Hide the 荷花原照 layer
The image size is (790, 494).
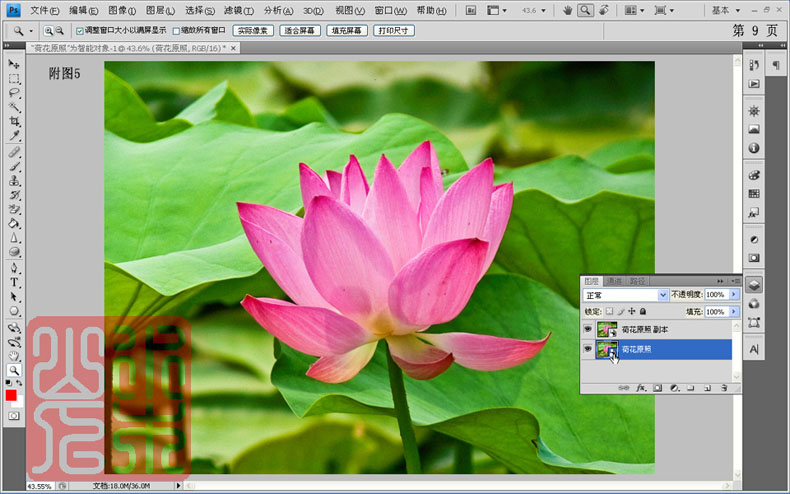pyautogui.click(x=587, y=349)
